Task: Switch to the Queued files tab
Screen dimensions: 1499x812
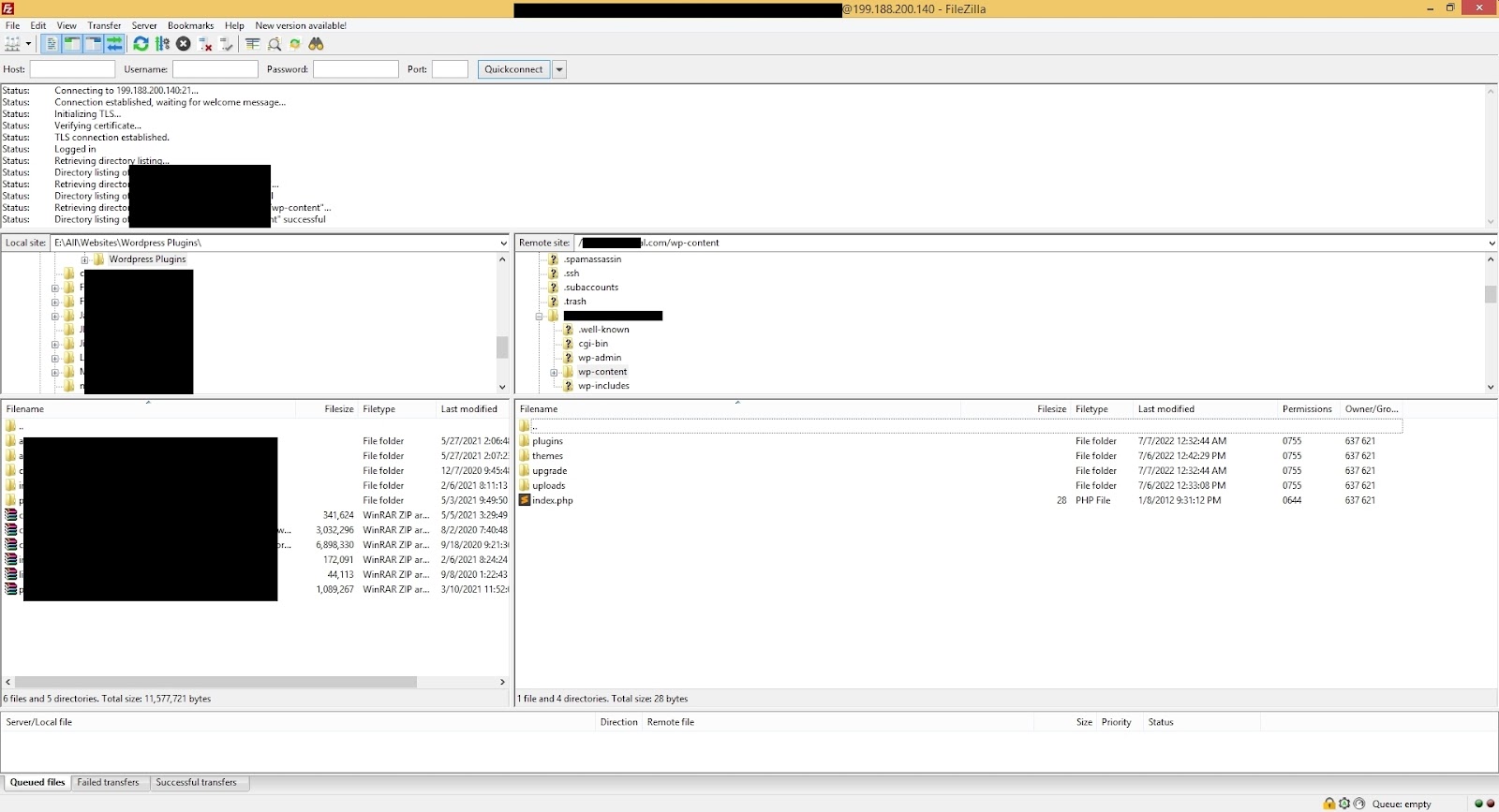Action: (x=37, y=783)
